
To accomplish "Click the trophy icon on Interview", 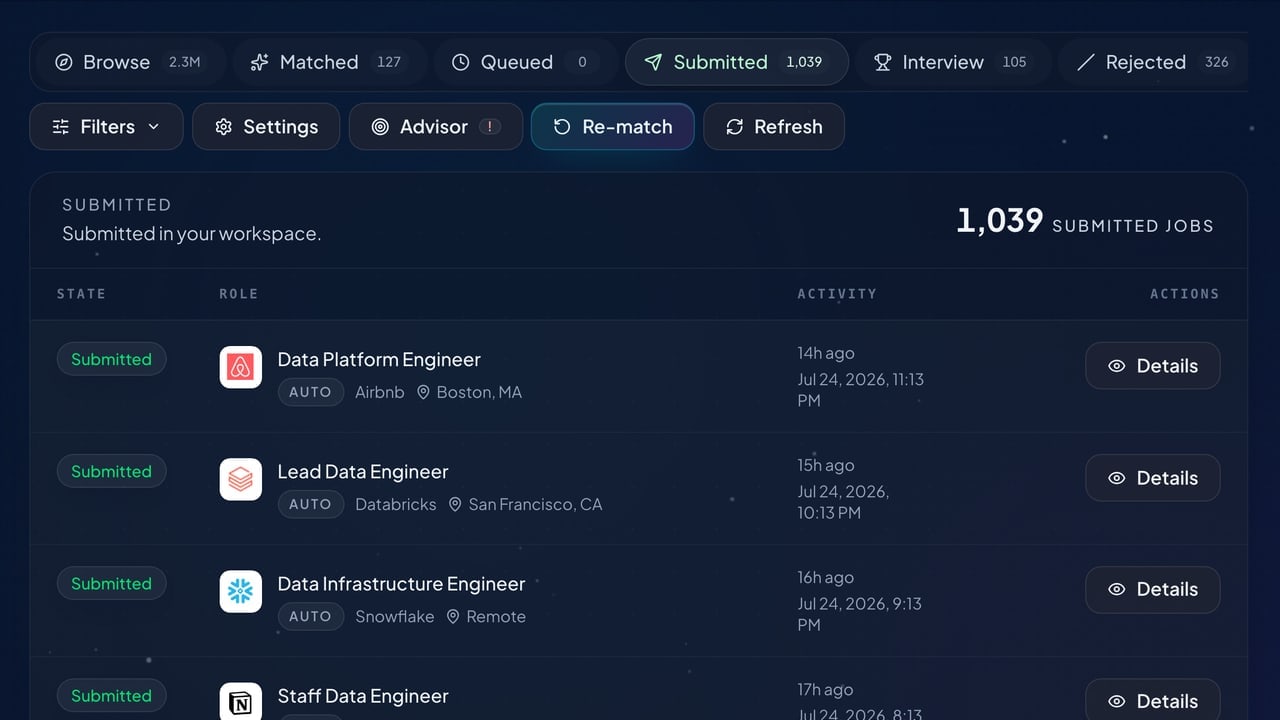I will click(883, 62).
